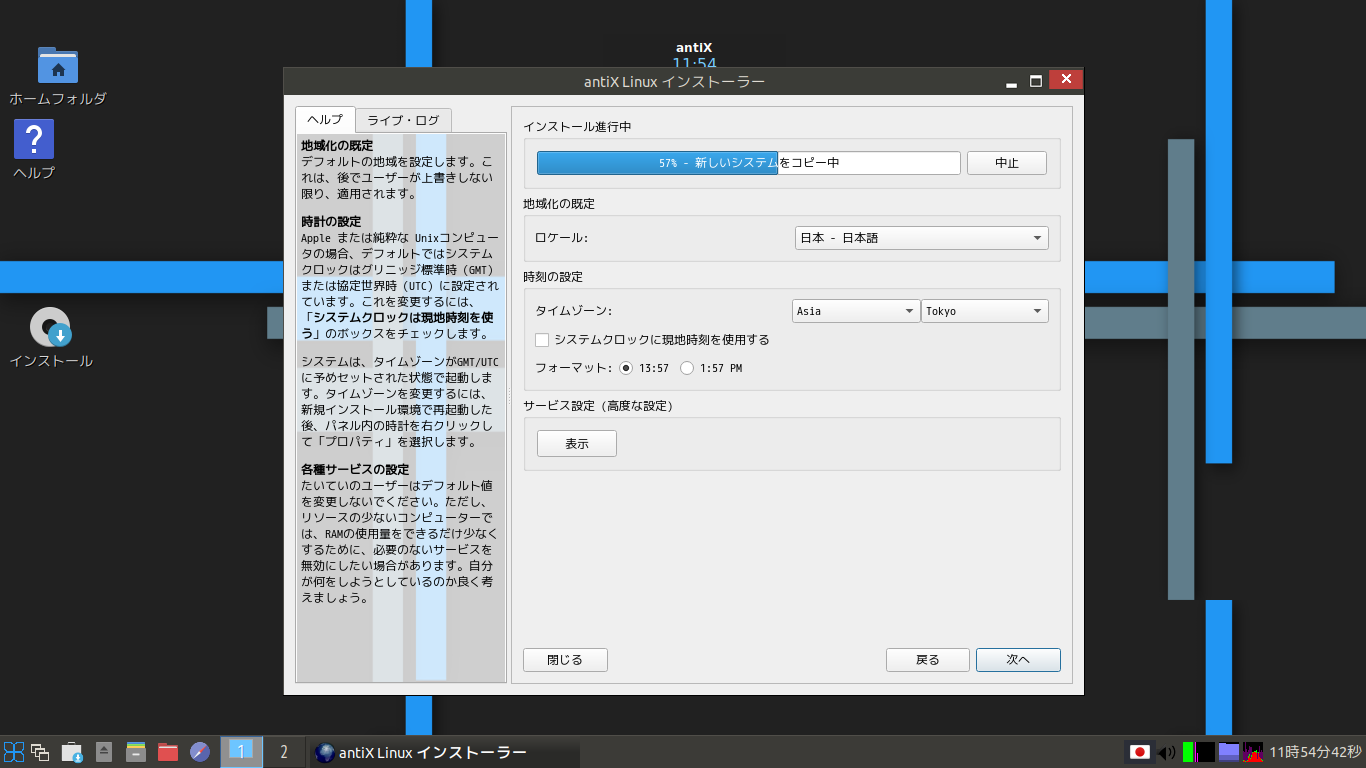Click the 戻る back button
This screenshot has height=768, width=1366.
tap(928, 660)
